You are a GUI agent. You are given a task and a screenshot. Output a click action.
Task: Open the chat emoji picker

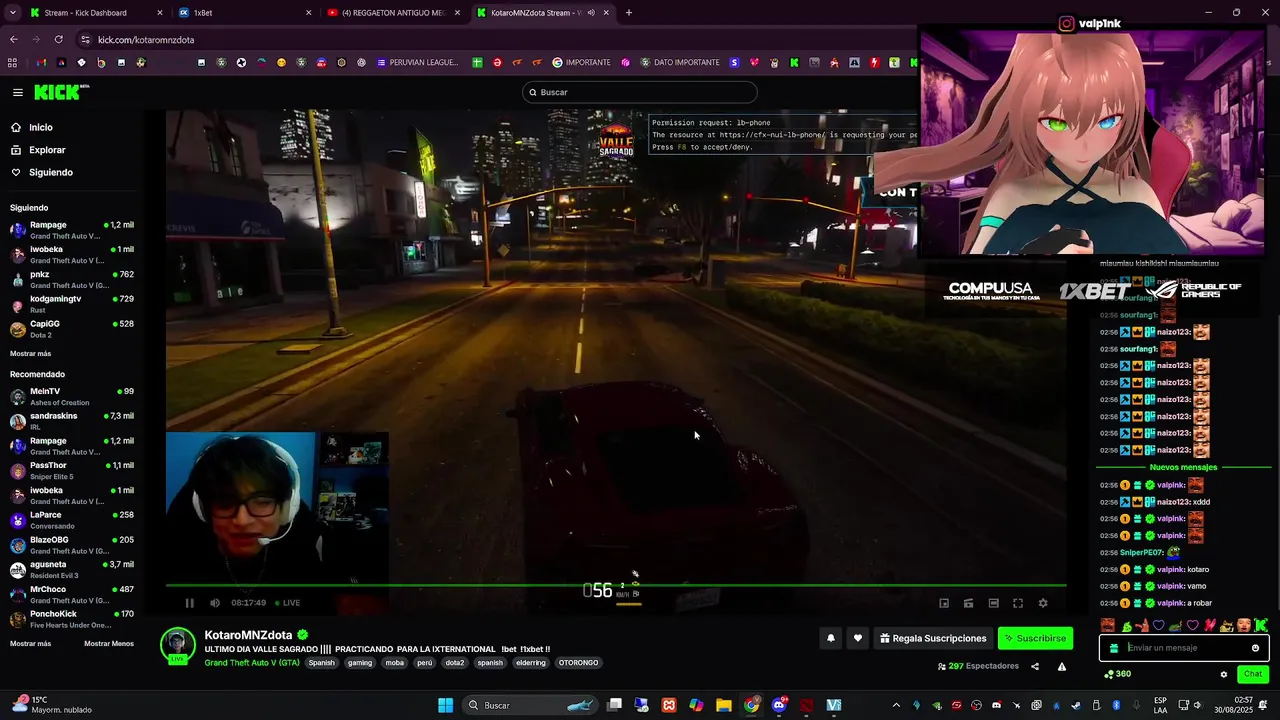[1256, 648]
